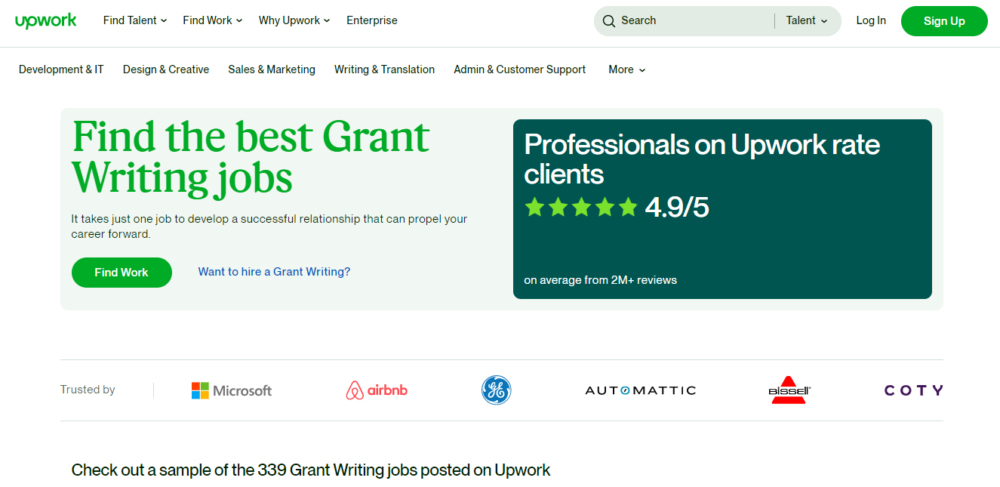Select Design & Creative category
This screenshot has height=487, width=1000.
coord(166,69)
